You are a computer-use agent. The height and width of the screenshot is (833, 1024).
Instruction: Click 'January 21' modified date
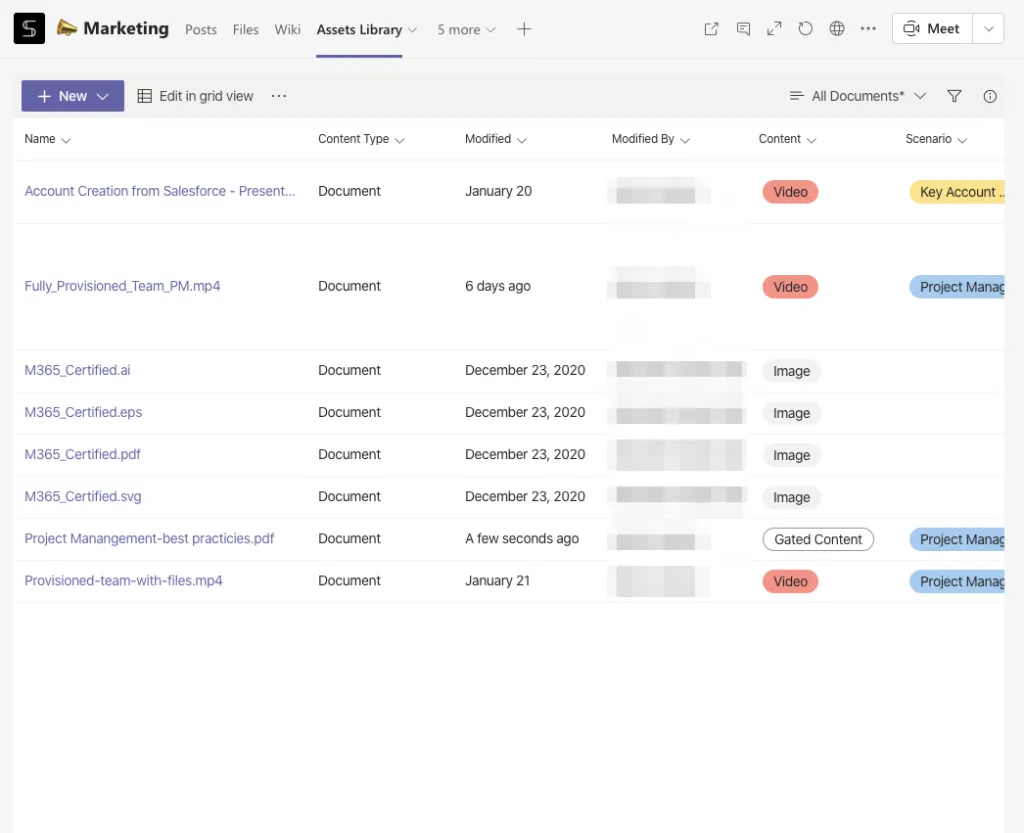(x=497, y=580)
